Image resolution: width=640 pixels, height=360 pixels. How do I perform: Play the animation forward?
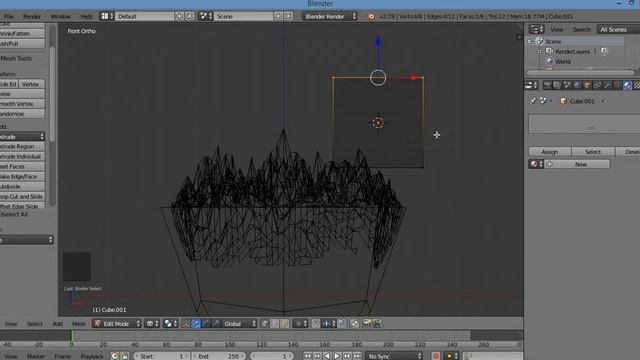[337, 356]
